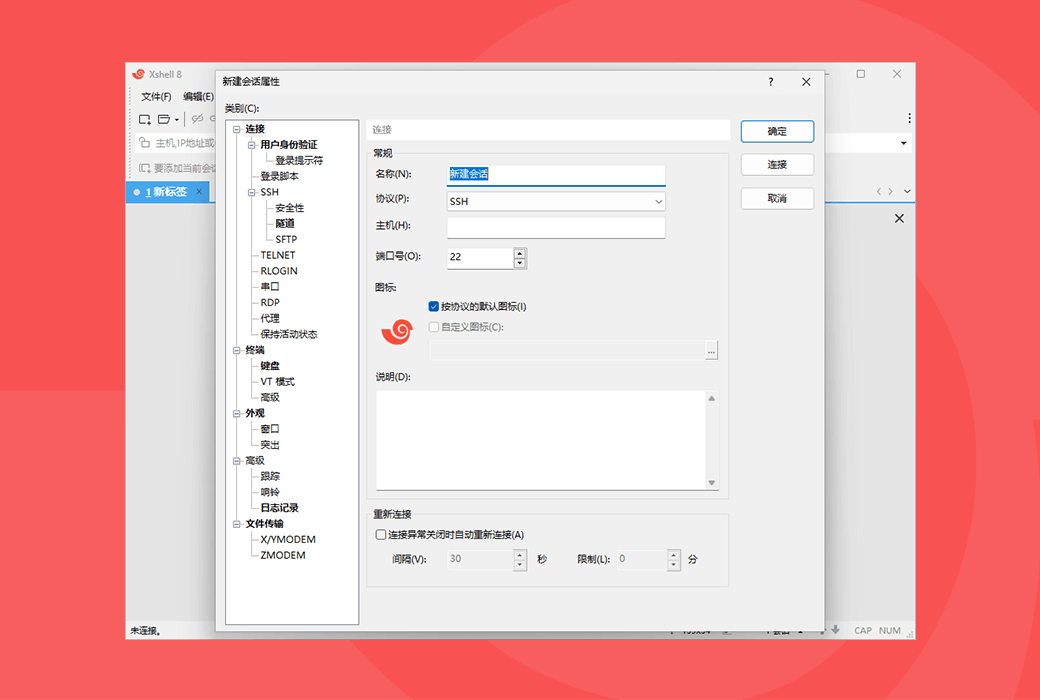This screenshot has height=700, width=1040.
Task: Open the dropdown arrow next to the folder icon
Action: (x=176, y=119)
